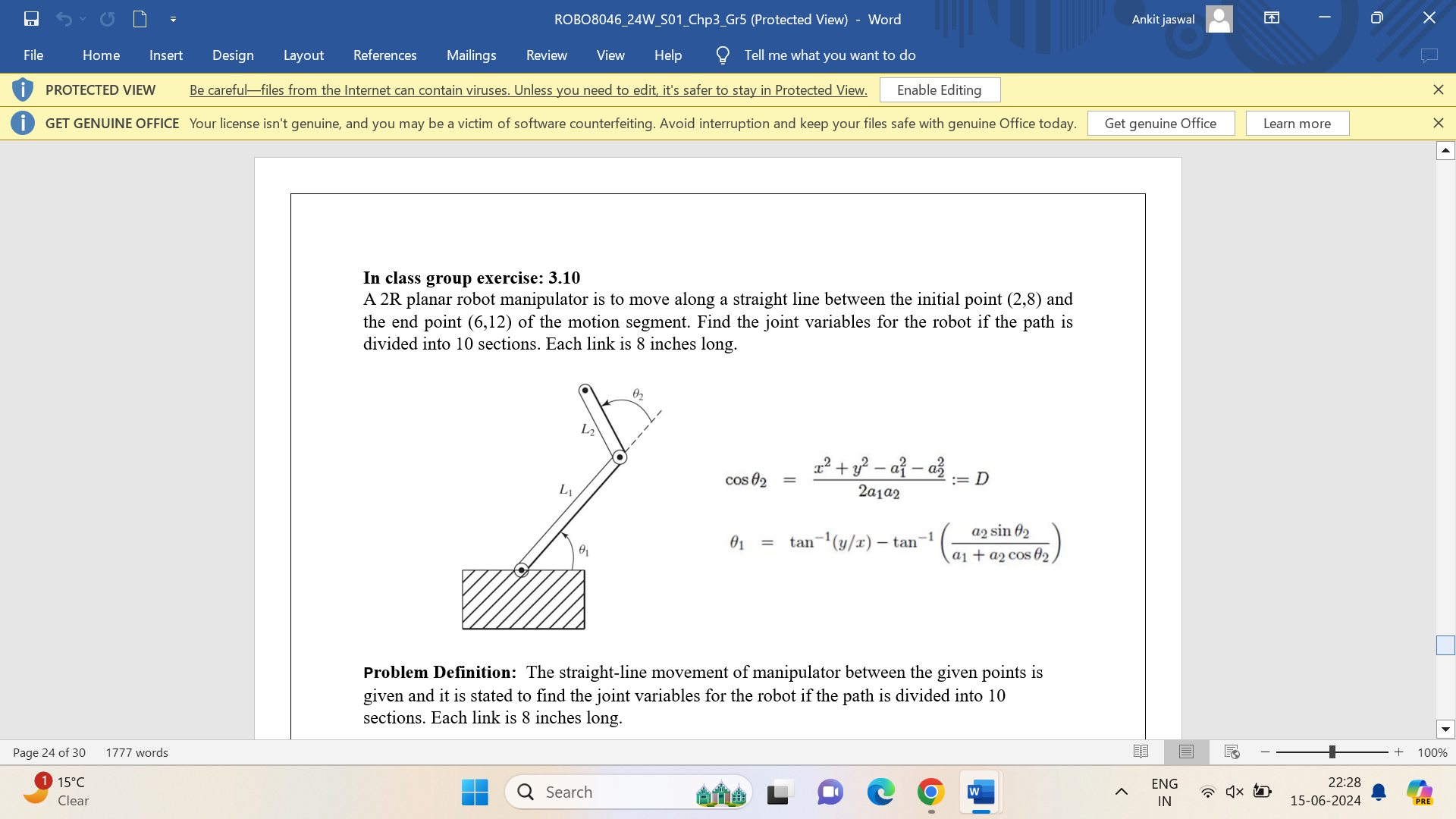Open the File menu

[33, 55]
